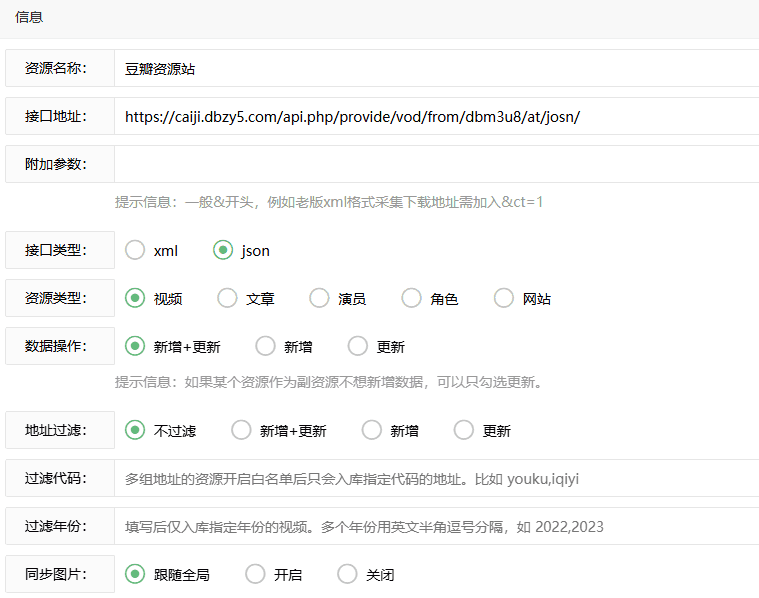Select 跟随全局 for 同步图片
The height and width of the screenshot is (598, 759).
[x=135, y=575]
